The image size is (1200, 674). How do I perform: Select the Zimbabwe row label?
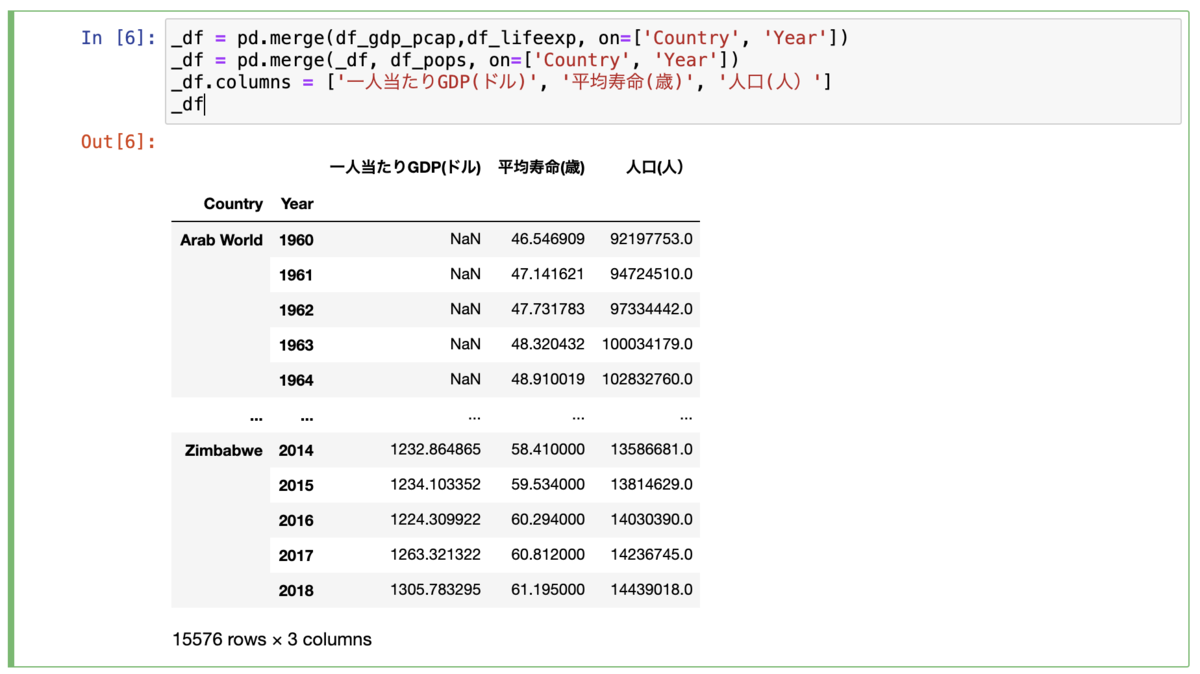pos(224,450)
